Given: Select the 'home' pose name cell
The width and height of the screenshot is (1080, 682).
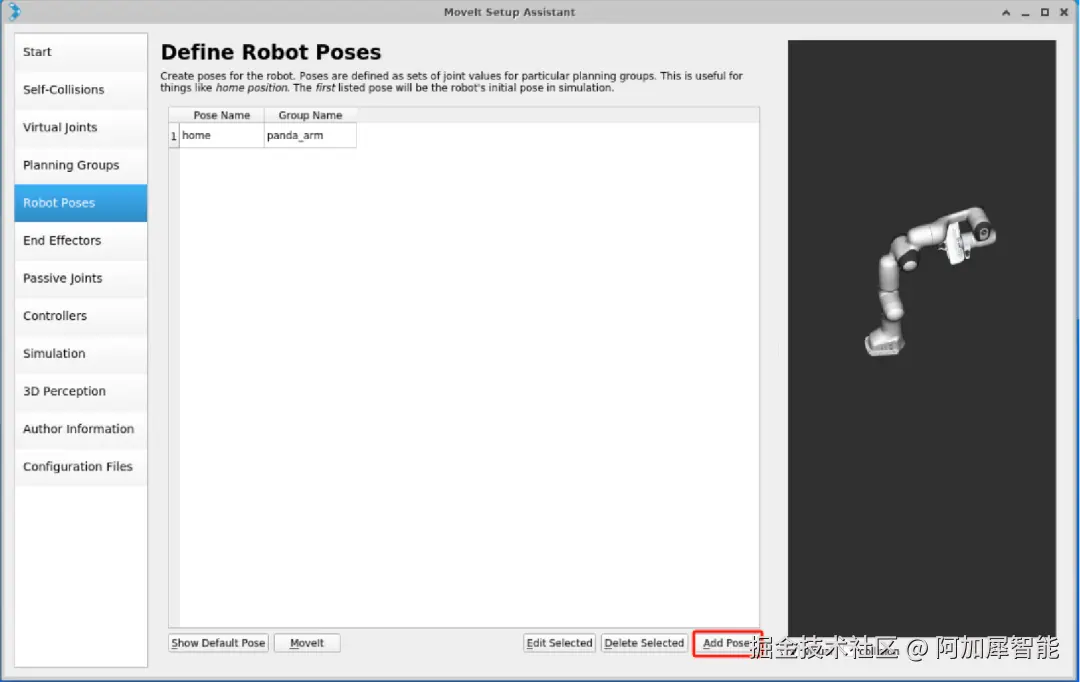Looking at the screenshot, I should 222,136.
